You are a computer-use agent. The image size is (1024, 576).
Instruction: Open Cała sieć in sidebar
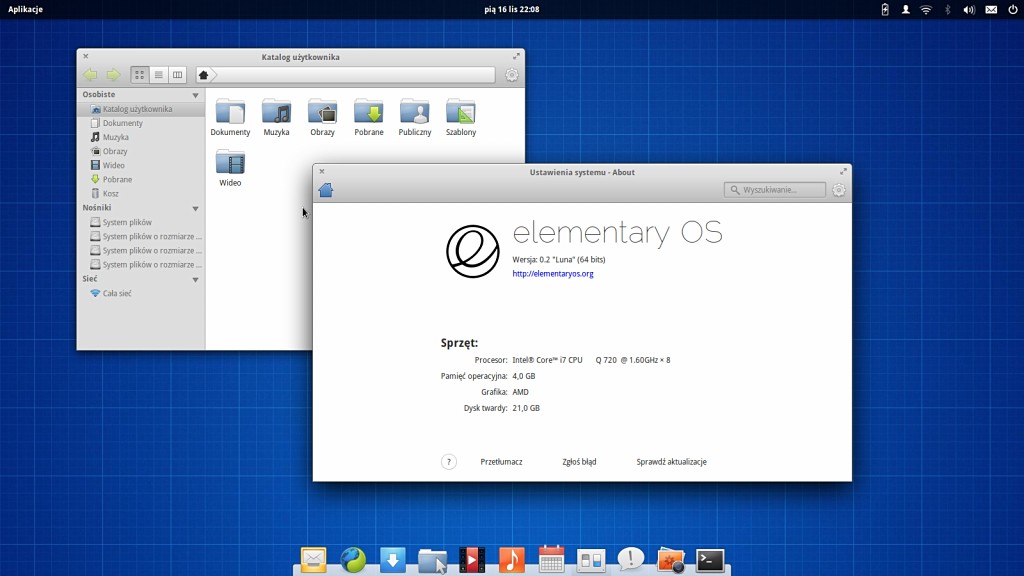pyautogui.click(x=140, y=293)
